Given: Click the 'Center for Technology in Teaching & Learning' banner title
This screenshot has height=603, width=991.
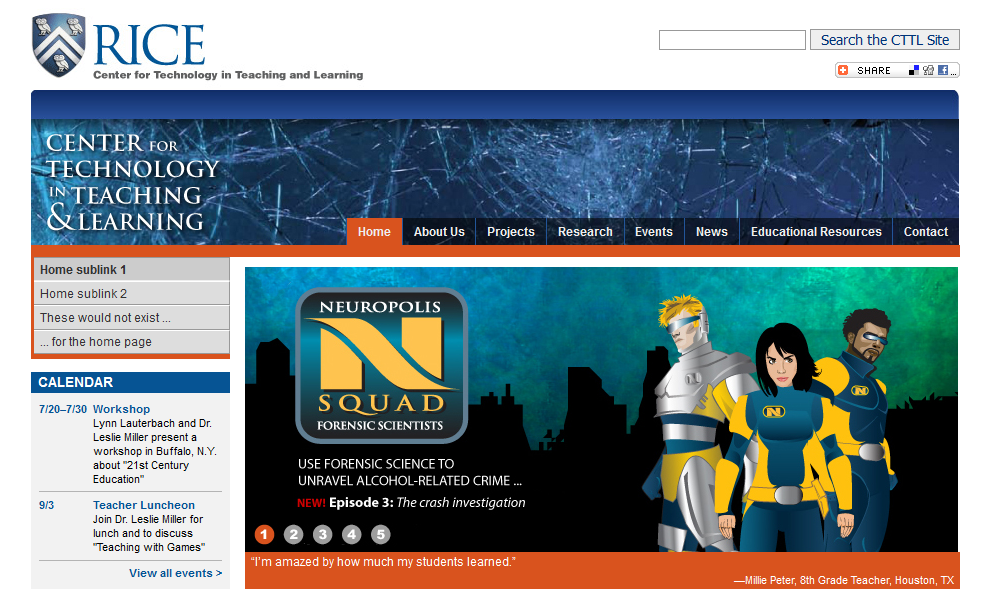Looking at the screenshot, I should [133, 182].
